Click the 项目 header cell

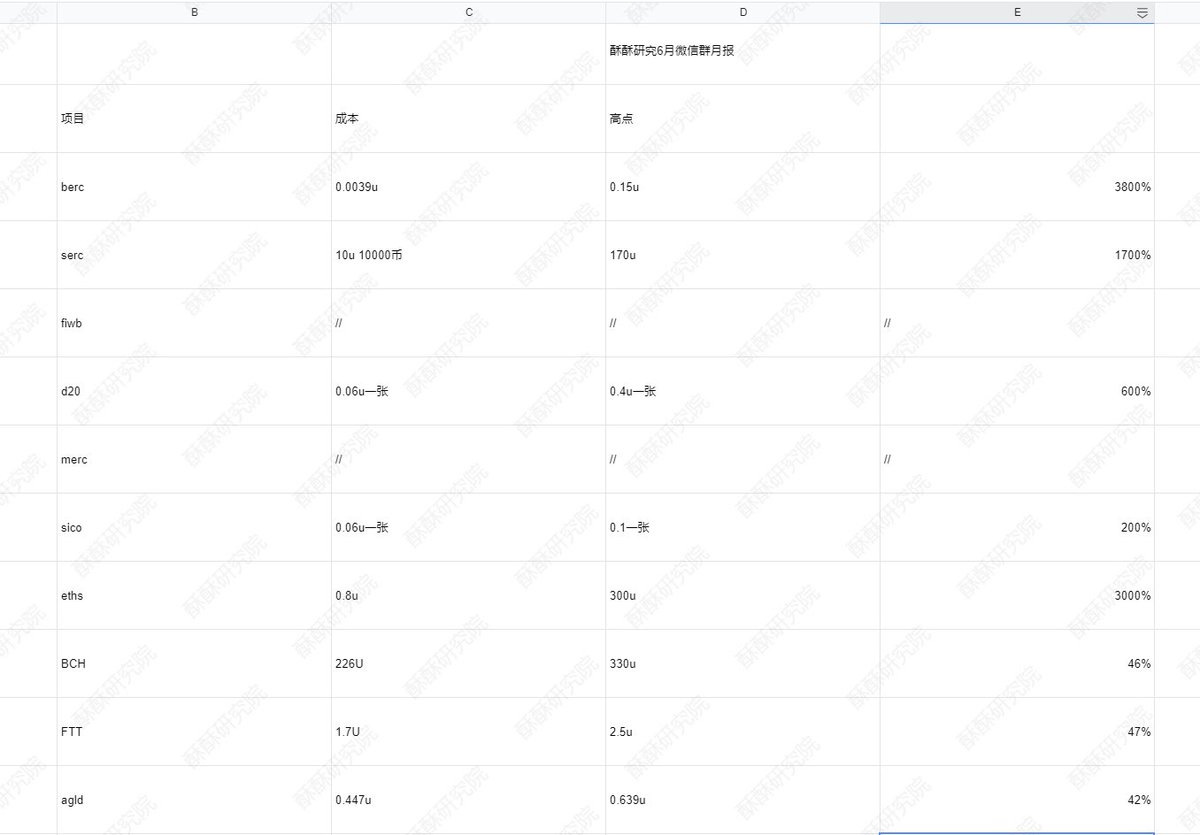pyautogui.click(x=194, y=119)
